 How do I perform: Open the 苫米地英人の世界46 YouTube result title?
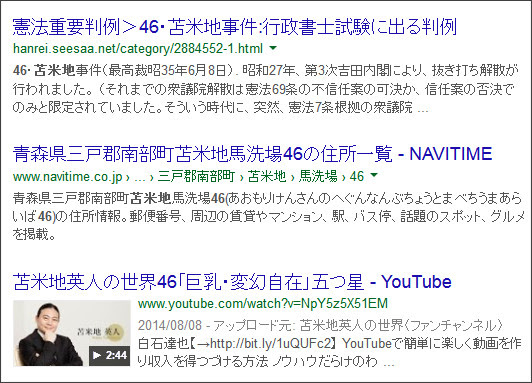click(232, 282)
